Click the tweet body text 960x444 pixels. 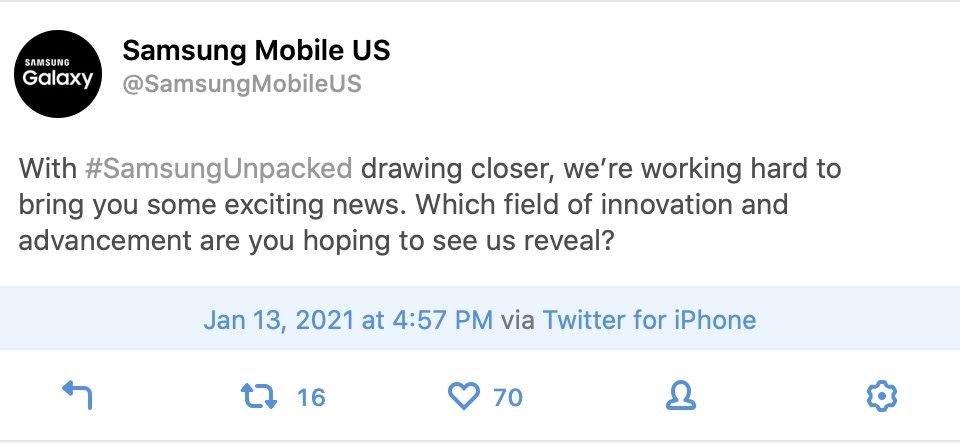430,205
